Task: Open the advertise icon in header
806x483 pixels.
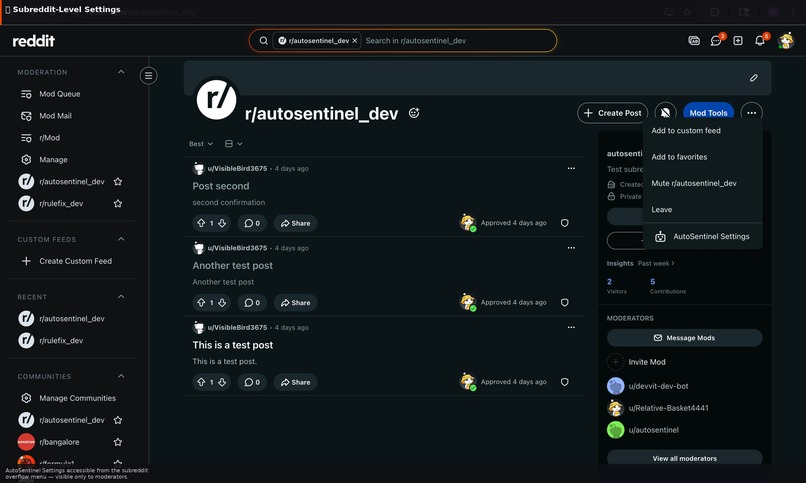Action: pyautogui.click(x=694, y=41)
